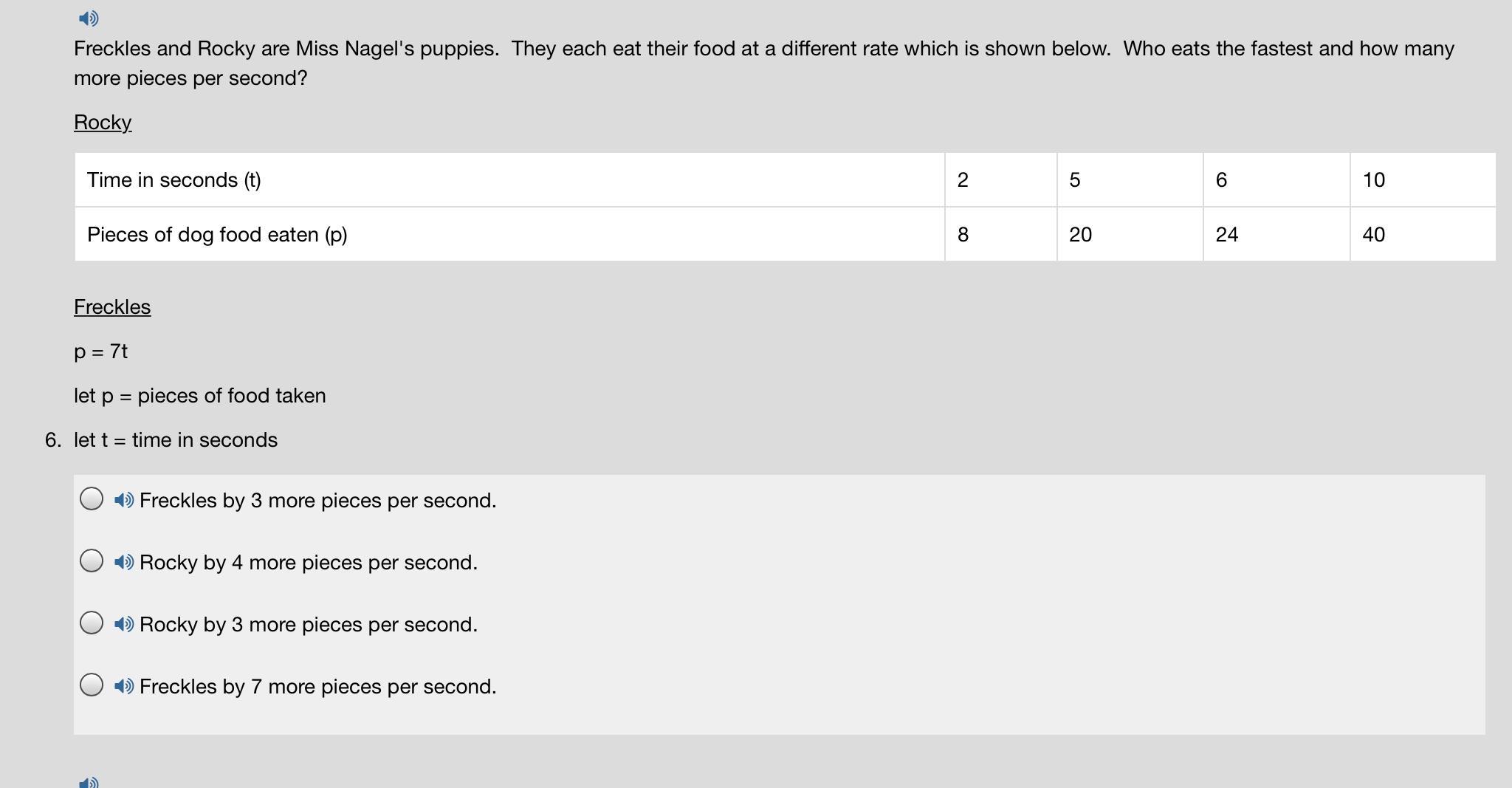Click the speaker icon for next question
Viewport: 1512px width, 788px height.
[89, 782]
